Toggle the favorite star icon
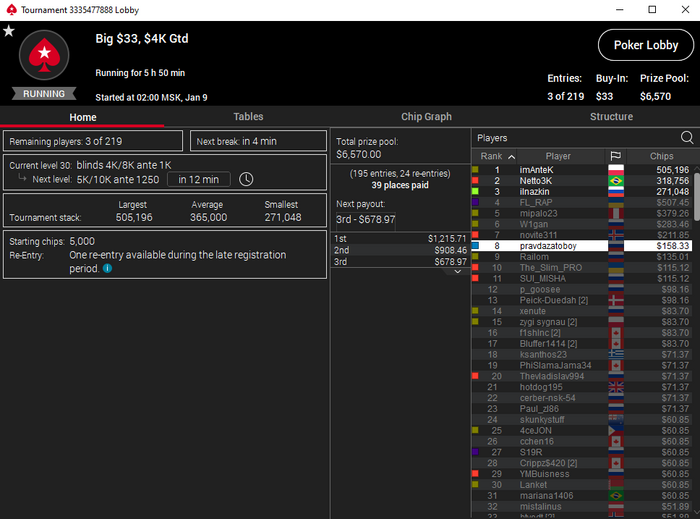The image size is (700, 519). 9,31
